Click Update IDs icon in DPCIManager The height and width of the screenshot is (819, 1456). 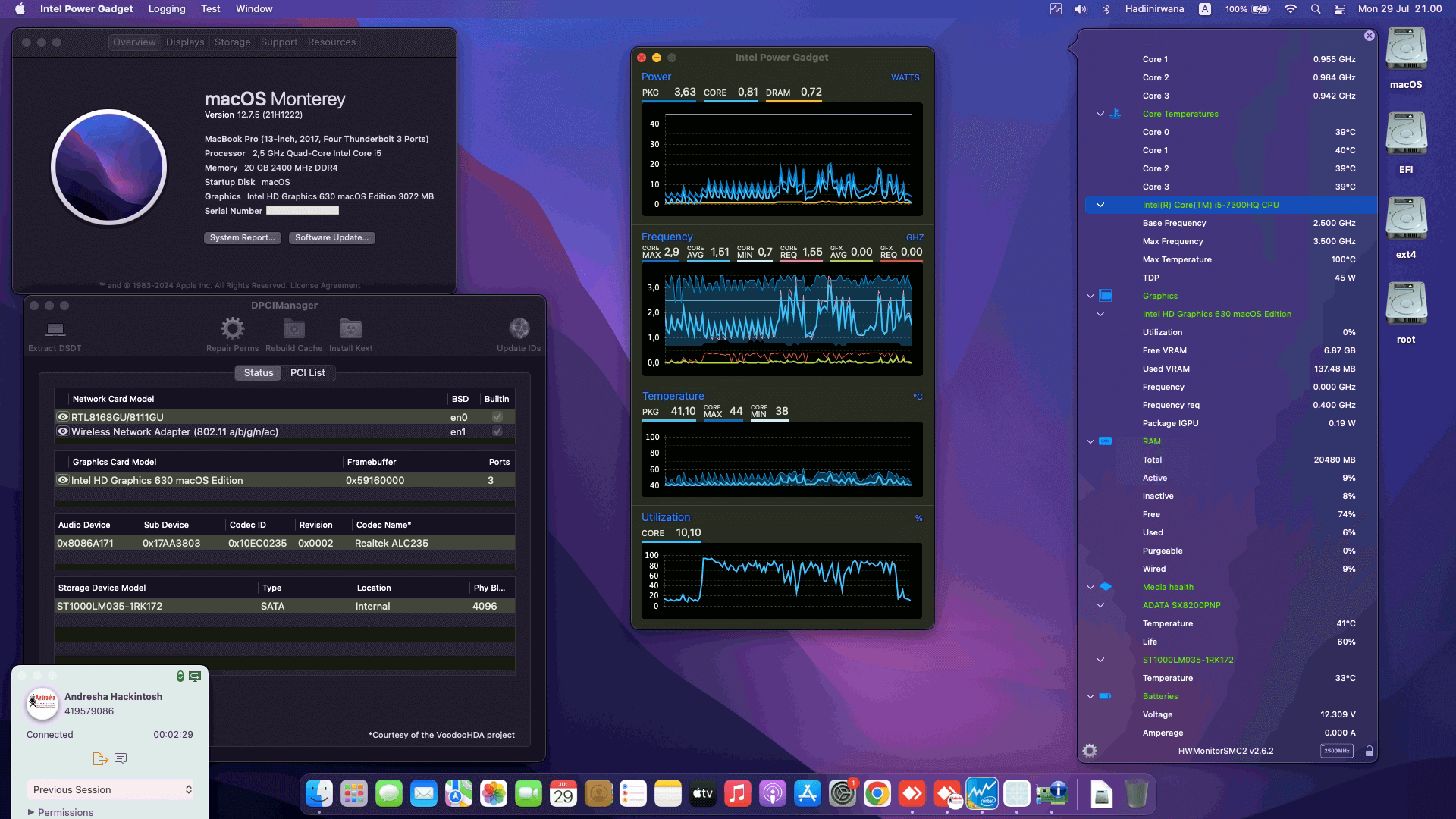pos(519,328)
